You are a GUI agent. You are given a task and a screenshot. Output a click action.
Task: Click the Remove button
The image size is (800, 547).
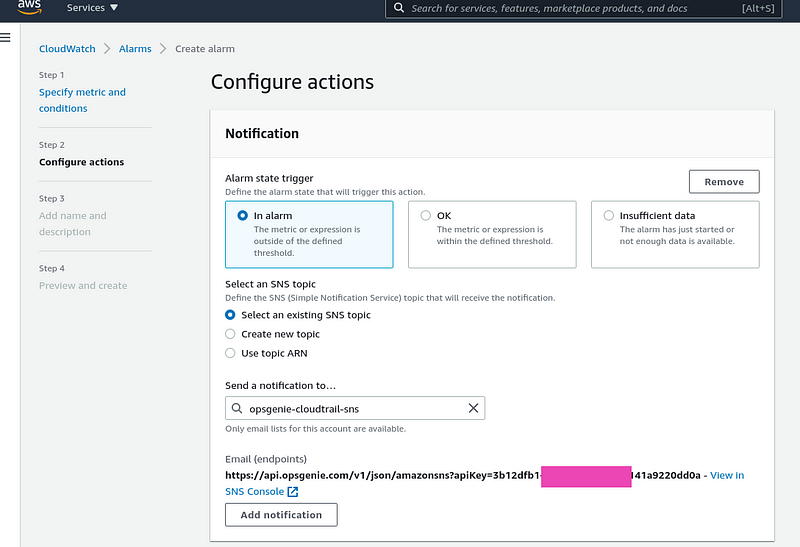(x=724, y=182)
